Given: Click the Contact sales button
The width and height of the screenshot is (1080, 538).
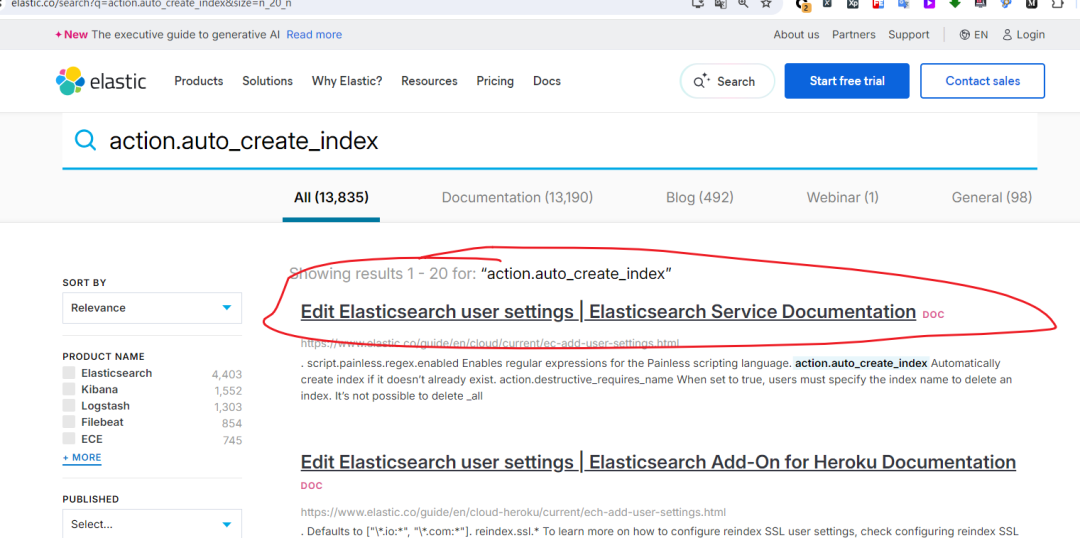Looking at the screenshot, I should pos(983,81).
